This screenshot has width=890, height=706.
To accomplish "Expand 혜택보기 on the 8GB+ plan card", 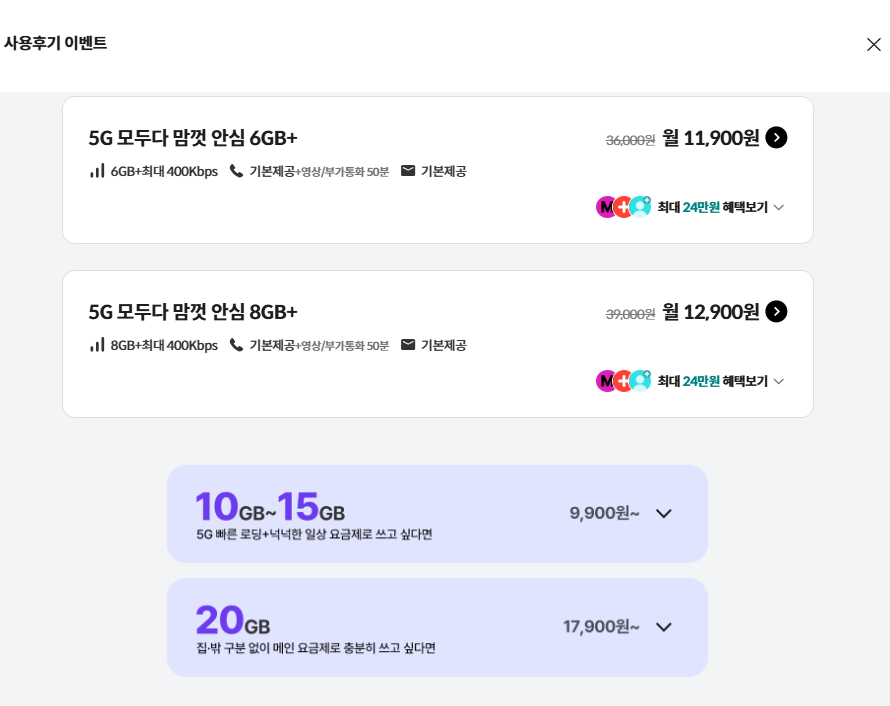I will [x=713, y=381].
